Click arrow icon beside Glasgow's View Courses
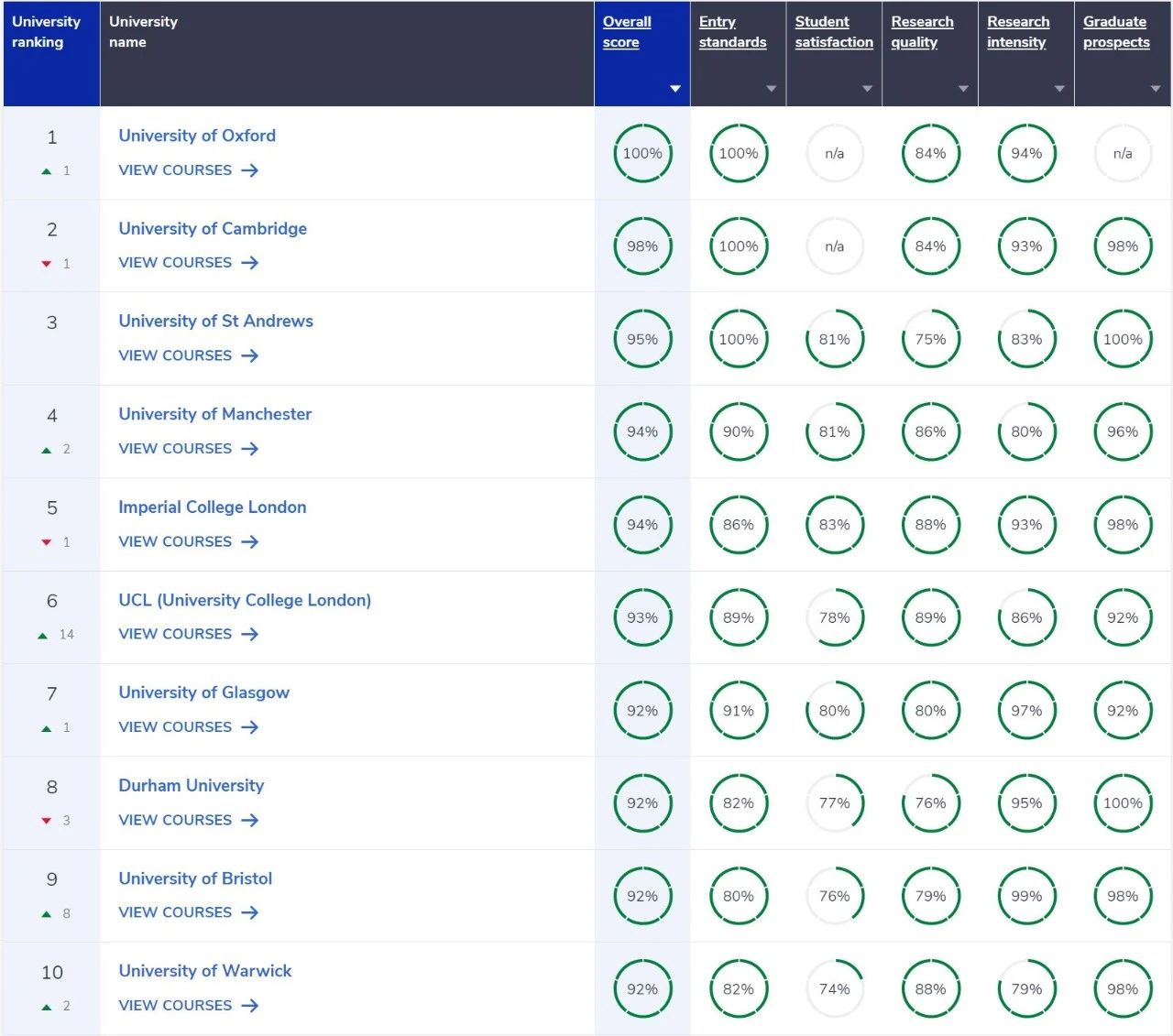This screenshot has height=1036, width=1173. (x=249, y=727)
